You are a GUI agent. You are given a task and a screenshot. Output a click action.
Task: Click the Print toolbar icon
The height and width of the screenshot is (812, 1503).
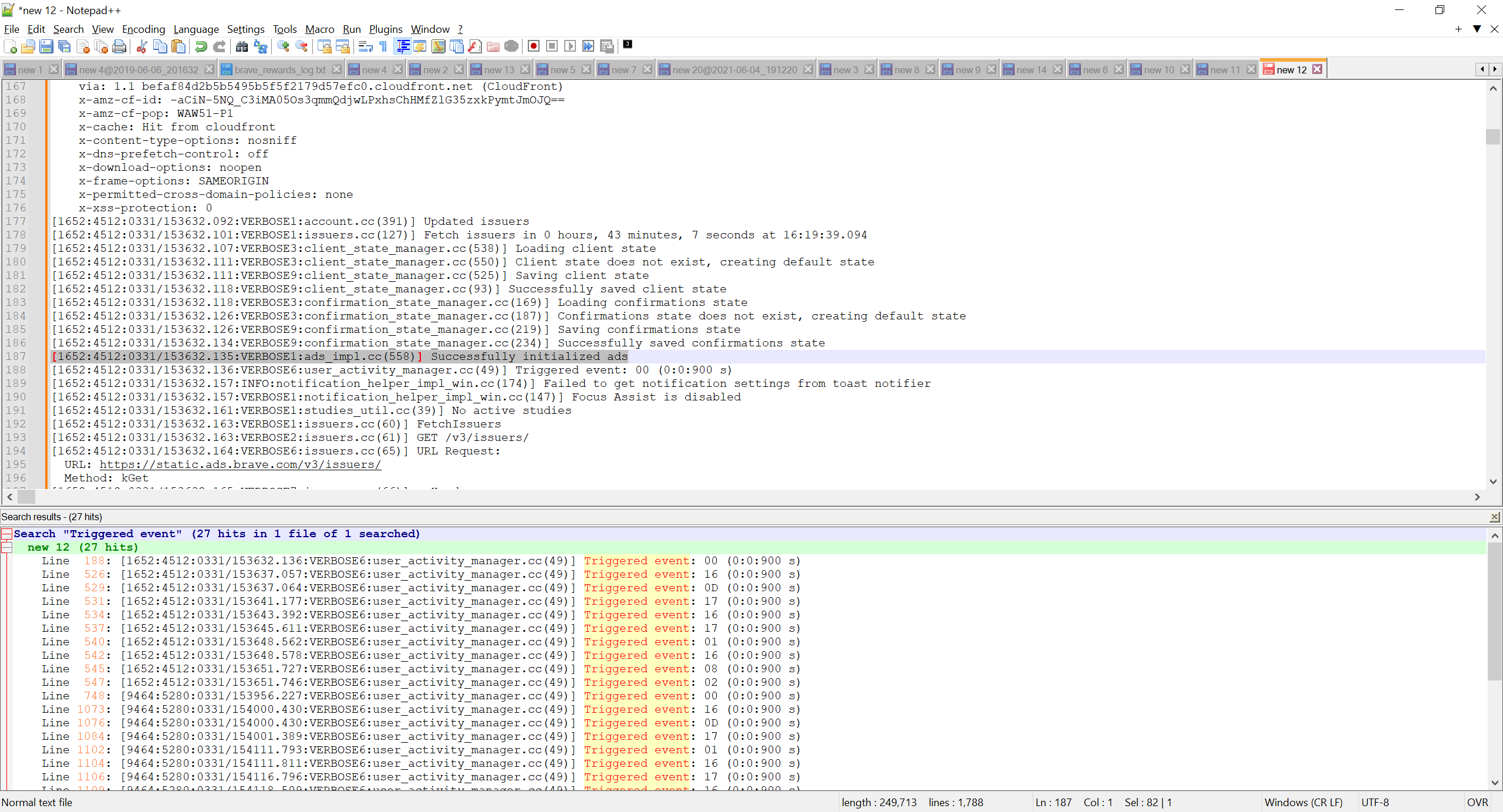[x=119, y=46]
